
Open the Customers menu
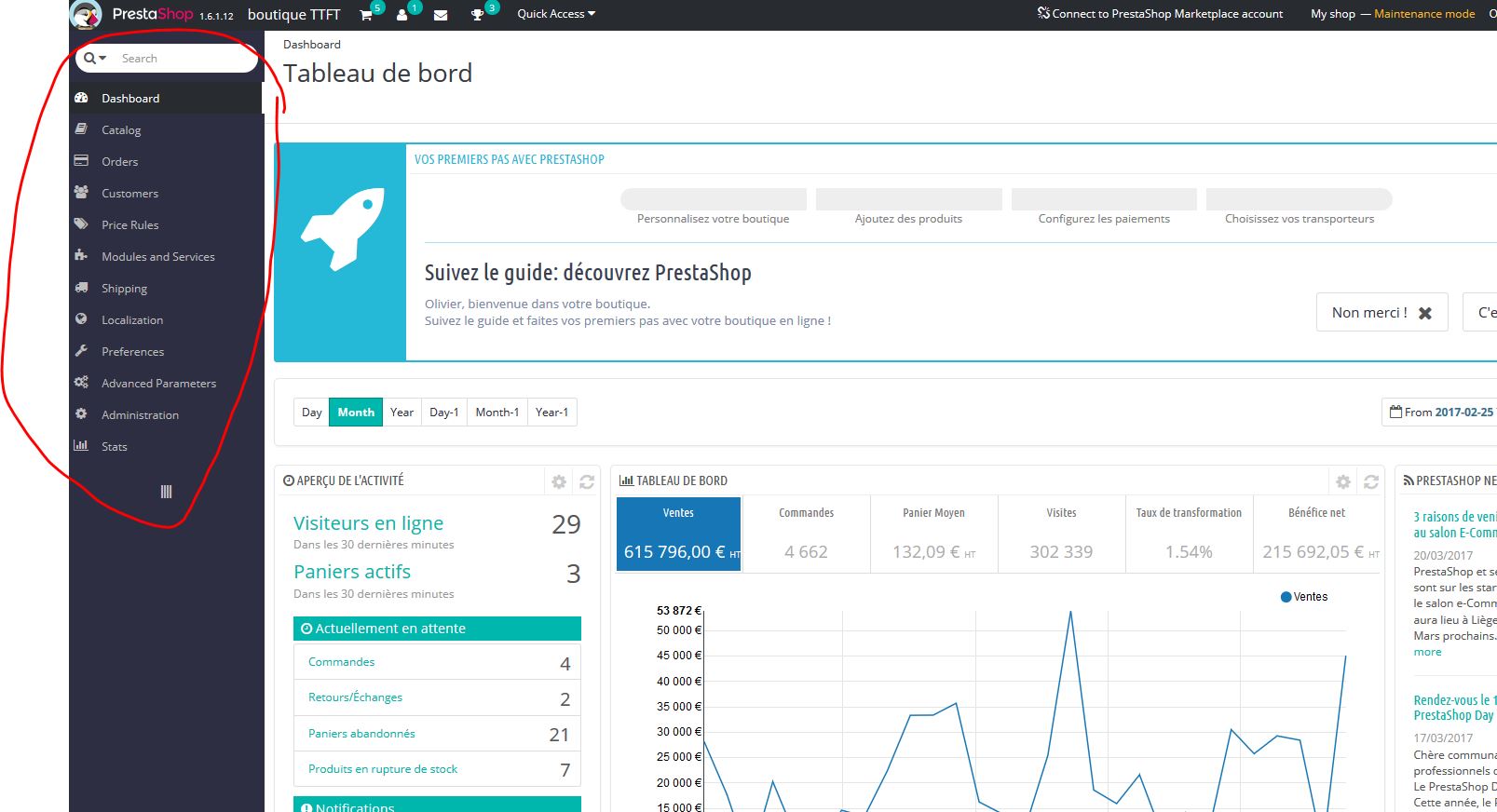[166, 193]
